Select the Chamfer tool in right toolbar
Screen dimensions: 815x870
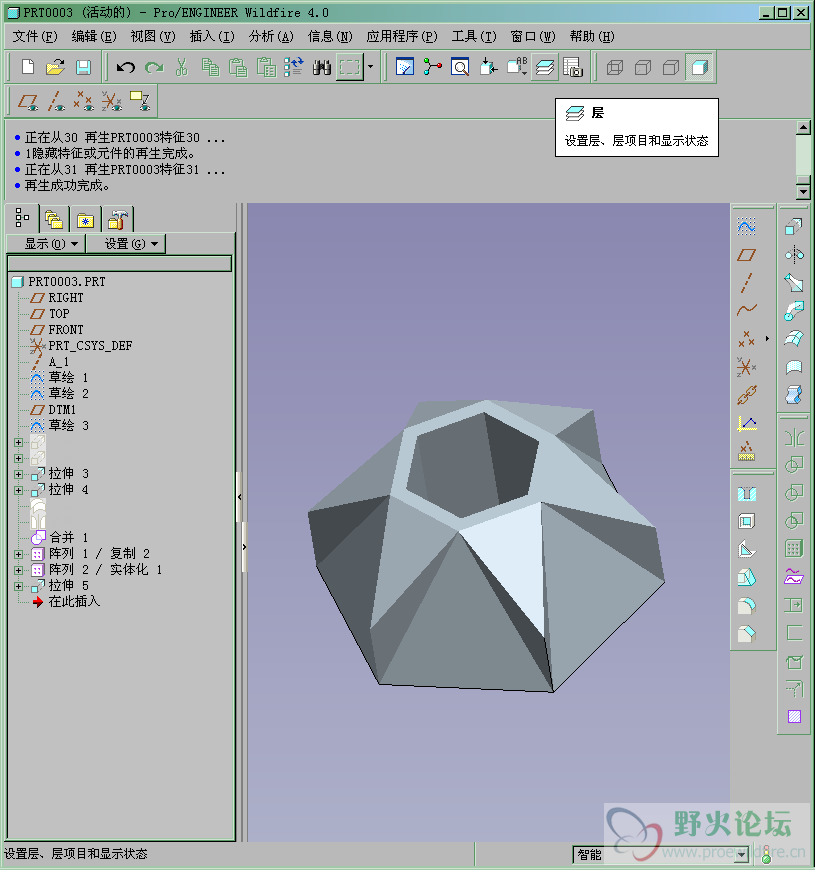pyautogui.click(x=747, y=633)
